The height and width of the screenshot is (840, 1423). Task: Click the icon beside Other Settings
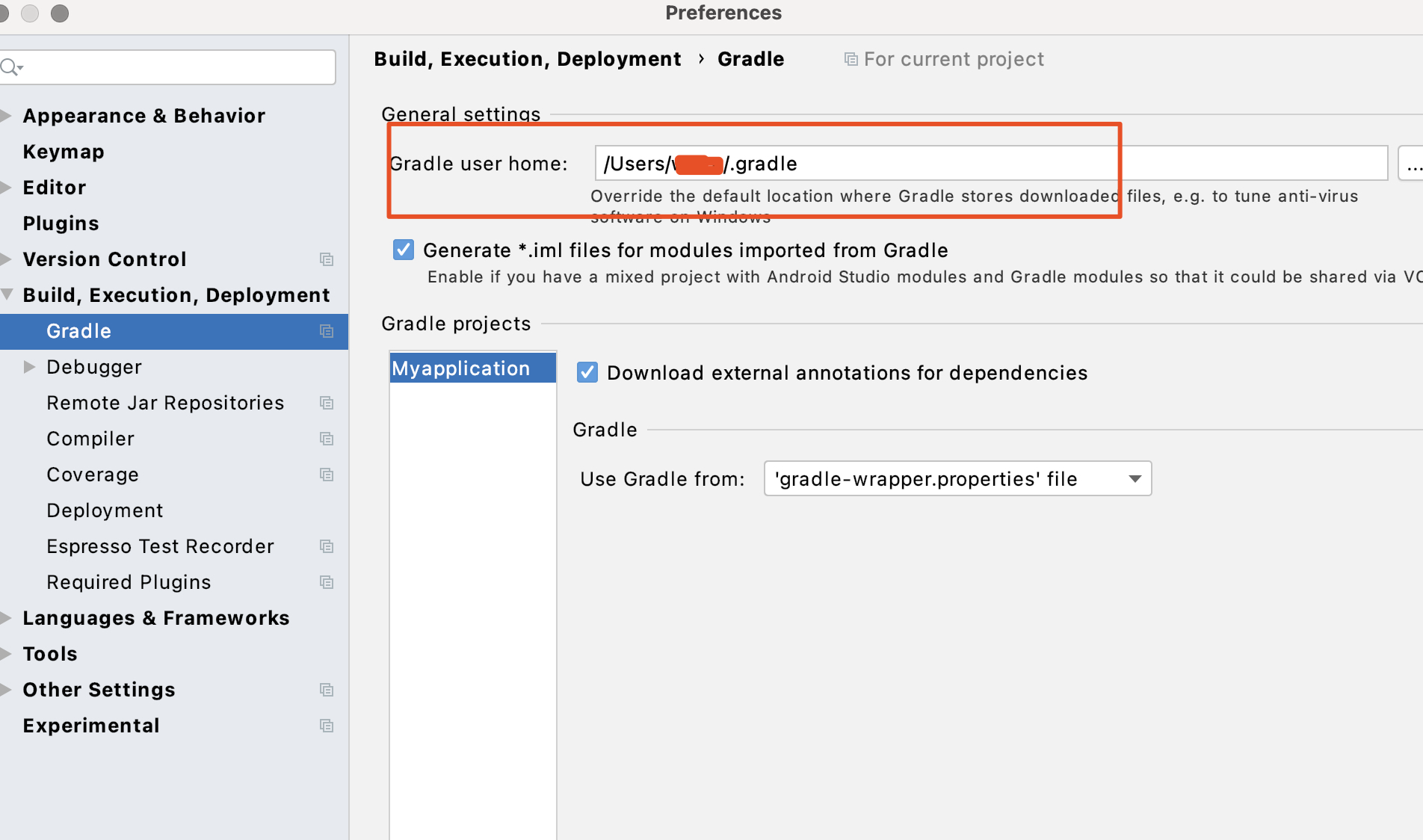[327, 690]
